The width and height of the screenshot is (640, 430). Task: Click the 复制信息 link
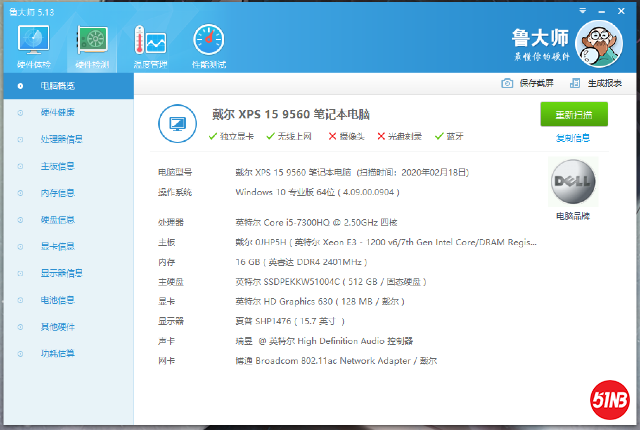[573, 138]
